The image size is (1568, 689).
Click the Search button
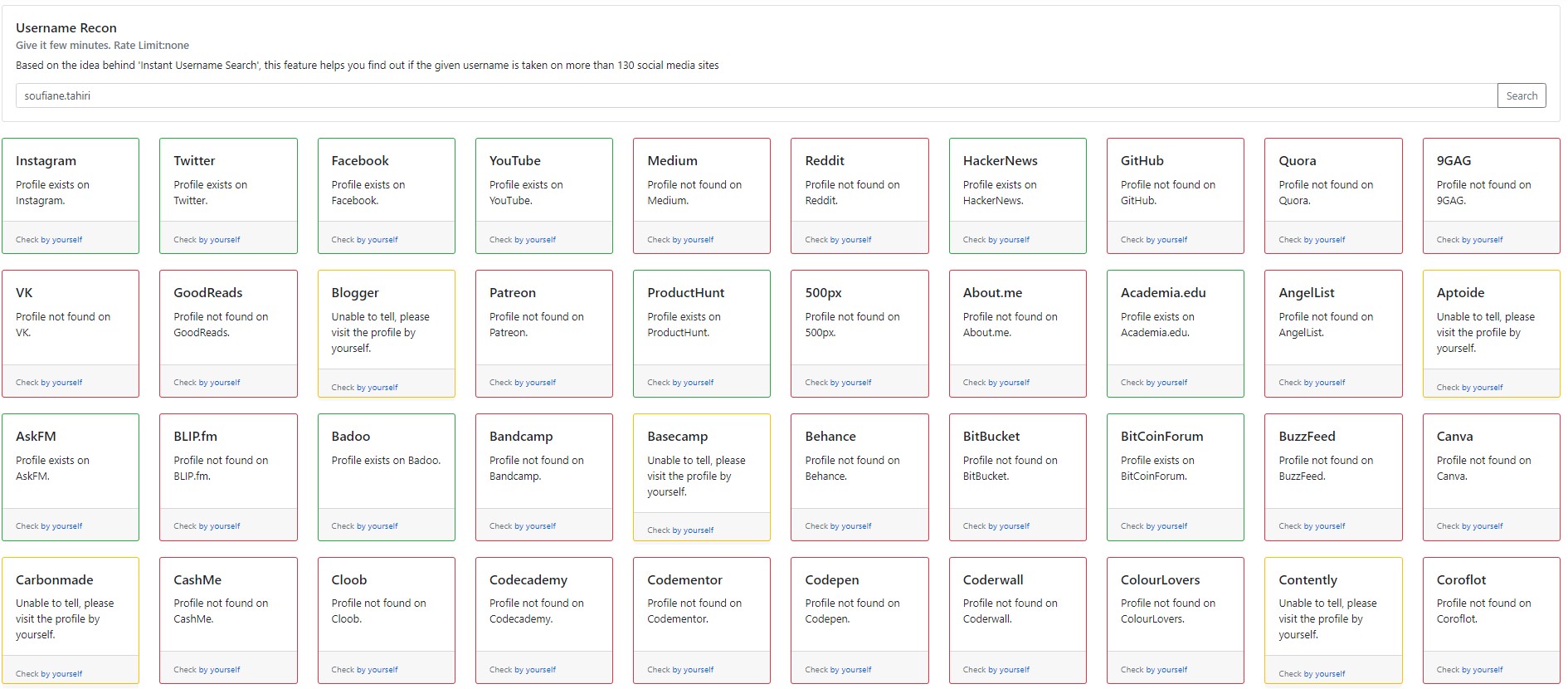1522,95
